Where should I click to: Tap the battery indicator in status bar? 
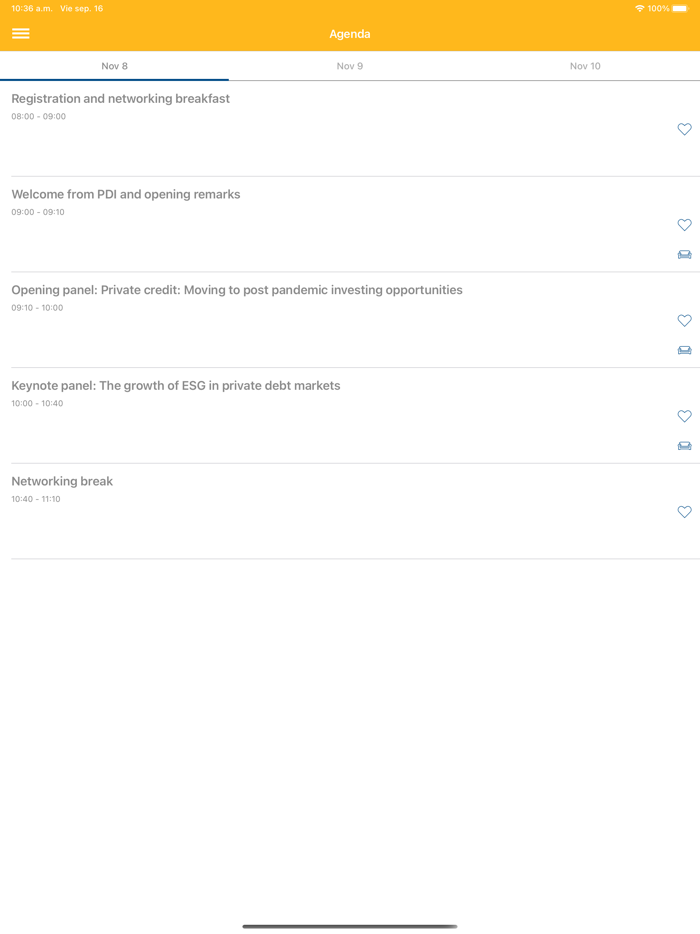tap(680, 8)
